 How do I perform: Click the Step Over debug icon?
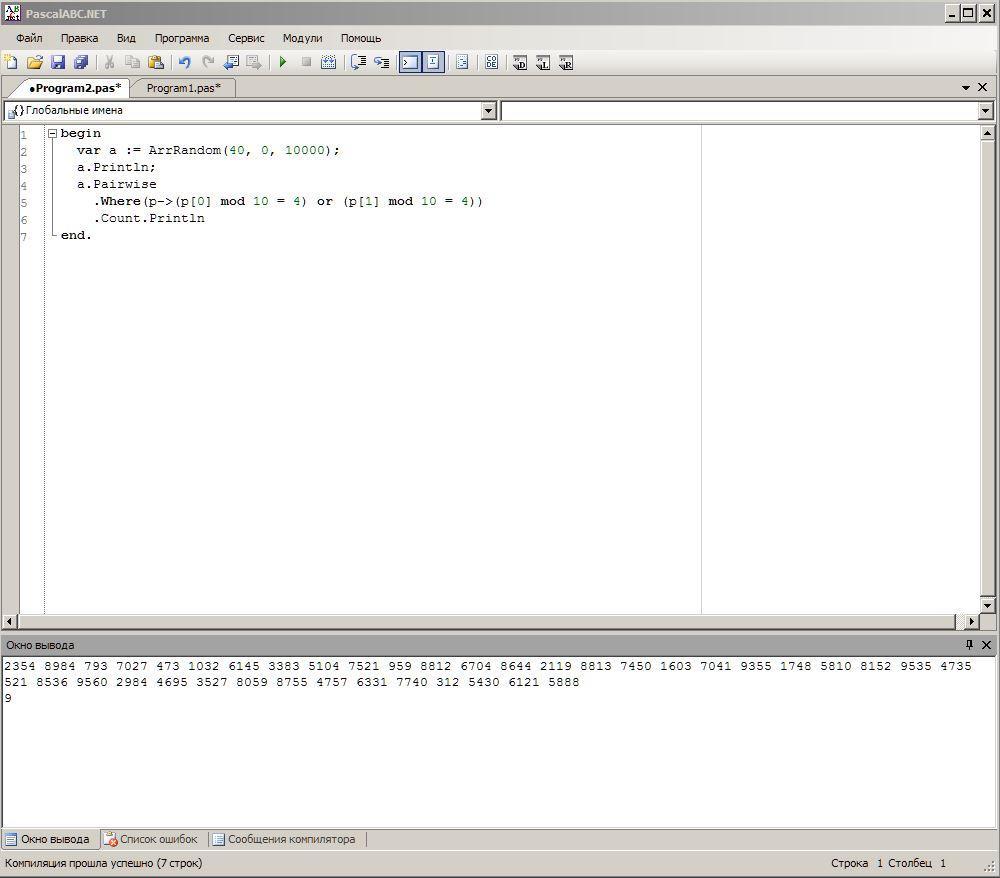(x=358, y=62)
